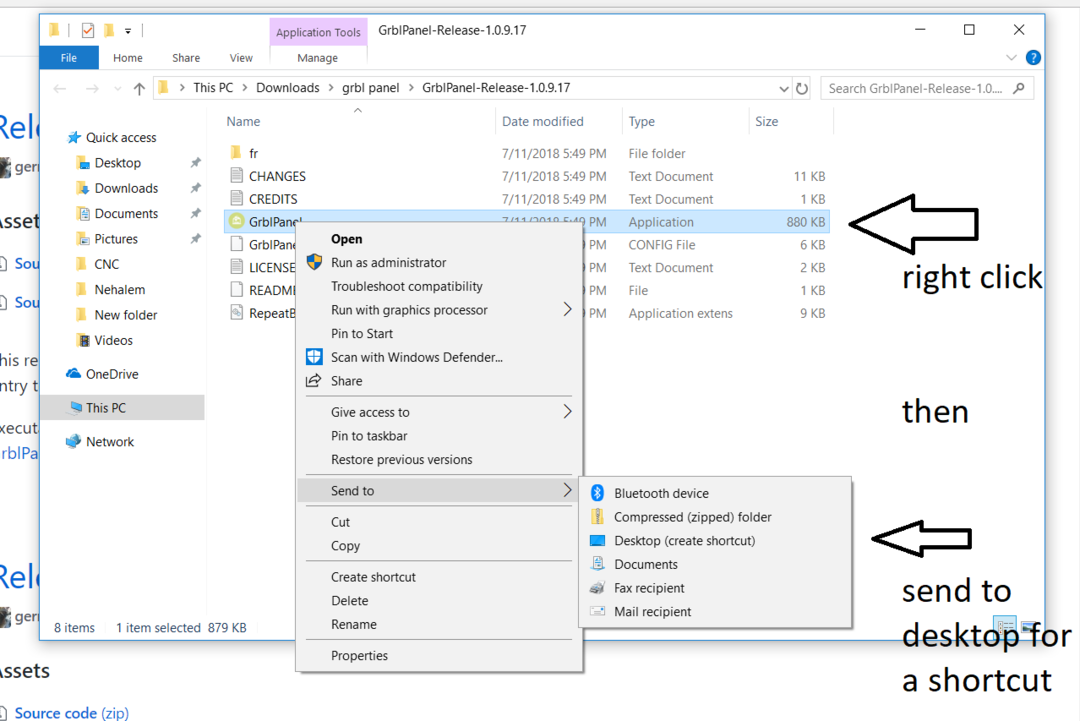
Task: Click the Run as administrator shield icon
Action: [x=314, y=262]
